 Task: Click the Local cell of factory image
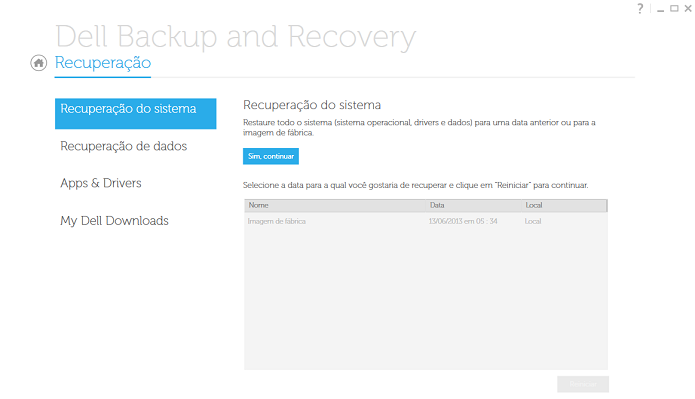coord(533,221)
